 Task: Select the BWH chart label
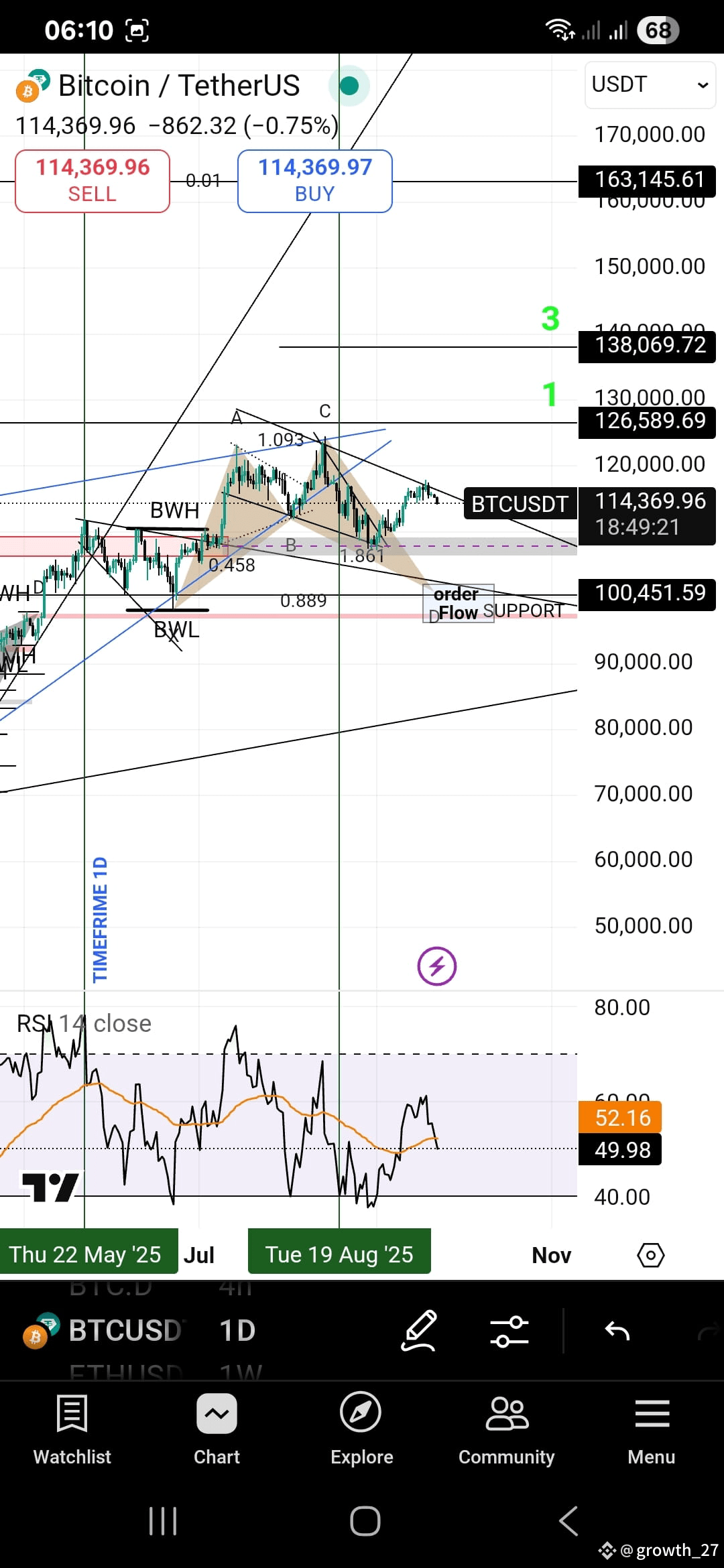[174, 511]
